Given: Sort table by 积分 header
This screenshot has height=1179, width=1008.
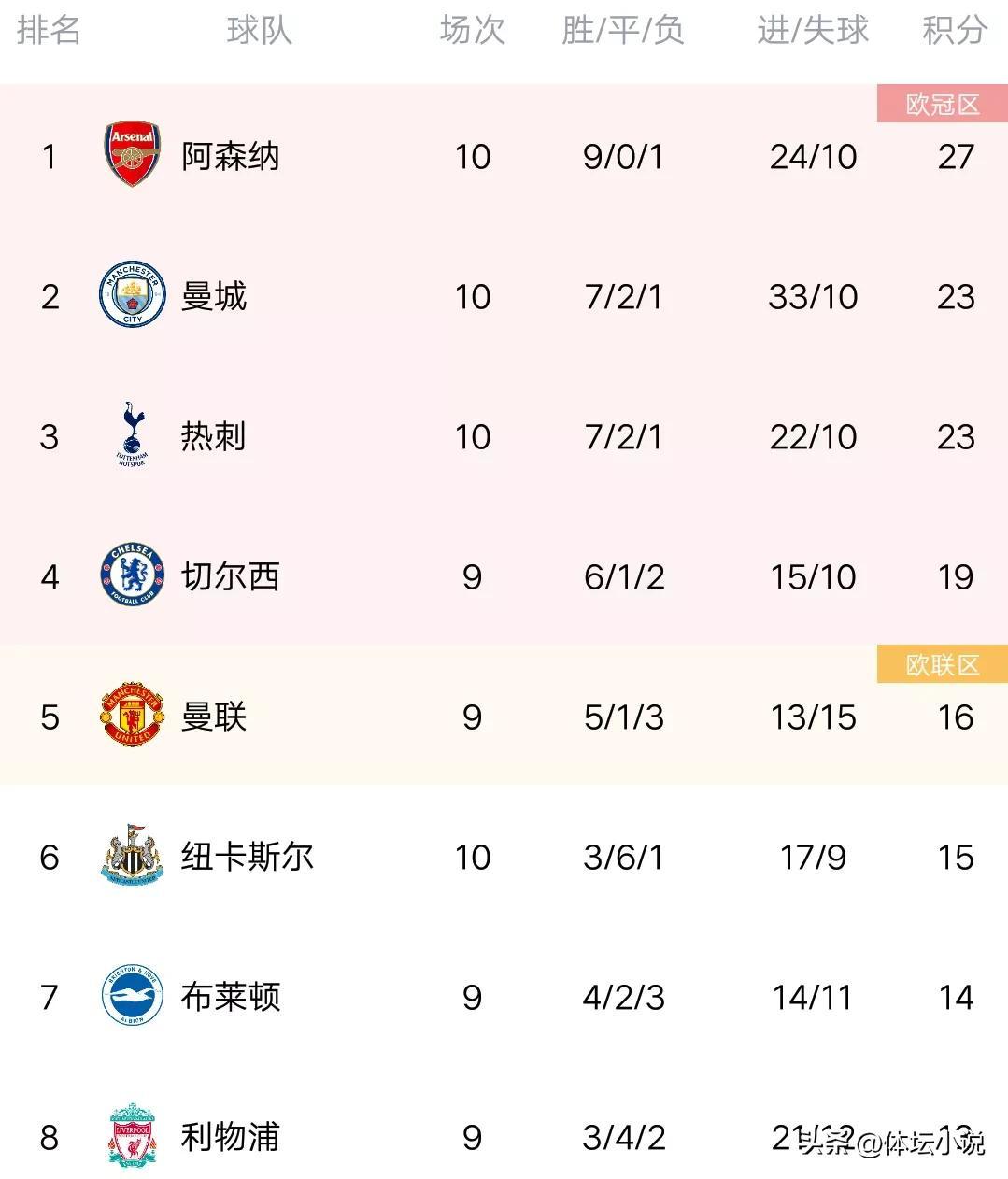Looking at the screenshot, I should [x=954, y=30].
